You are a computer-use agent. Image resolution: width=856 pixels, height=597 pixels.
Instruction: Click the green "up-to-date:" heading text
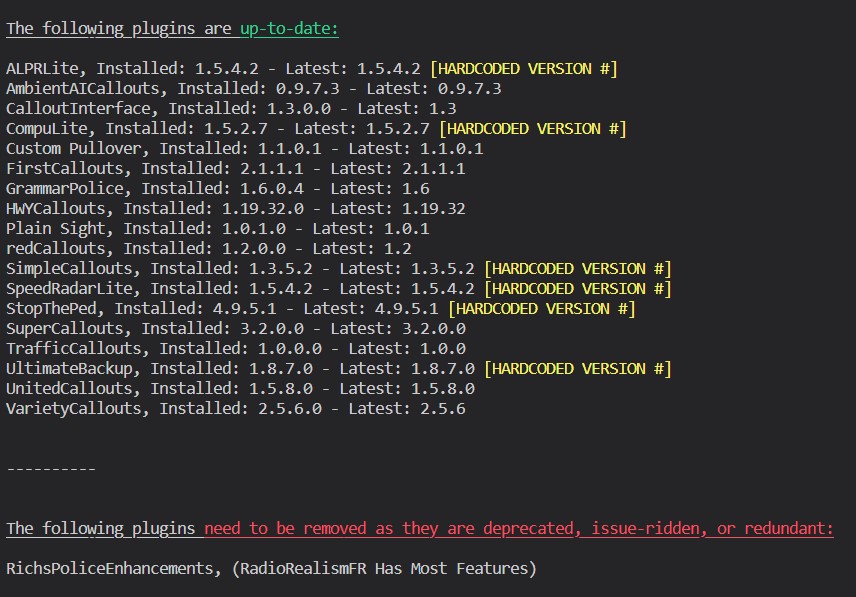pos(289,29)
